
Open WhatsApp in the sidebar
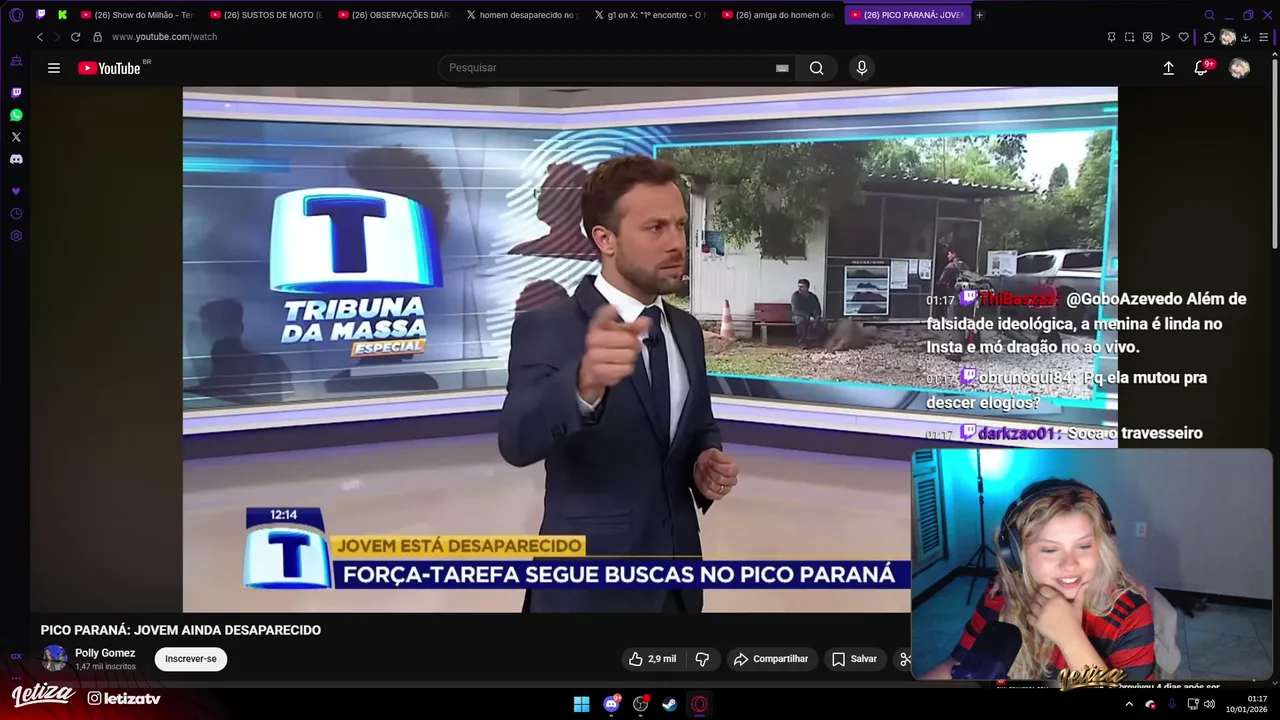coord(16,115)
